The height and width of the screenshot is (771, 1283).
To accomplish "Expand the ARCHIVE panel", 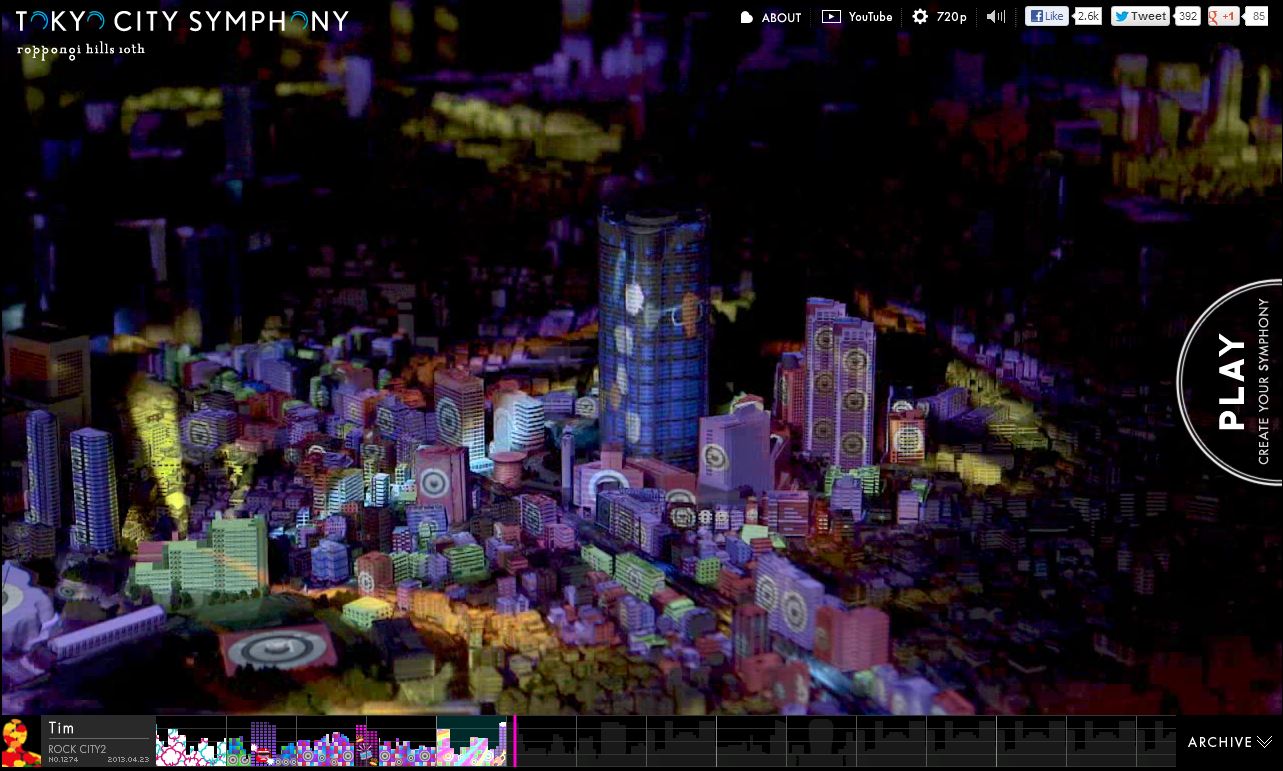I will [1219, 742].
